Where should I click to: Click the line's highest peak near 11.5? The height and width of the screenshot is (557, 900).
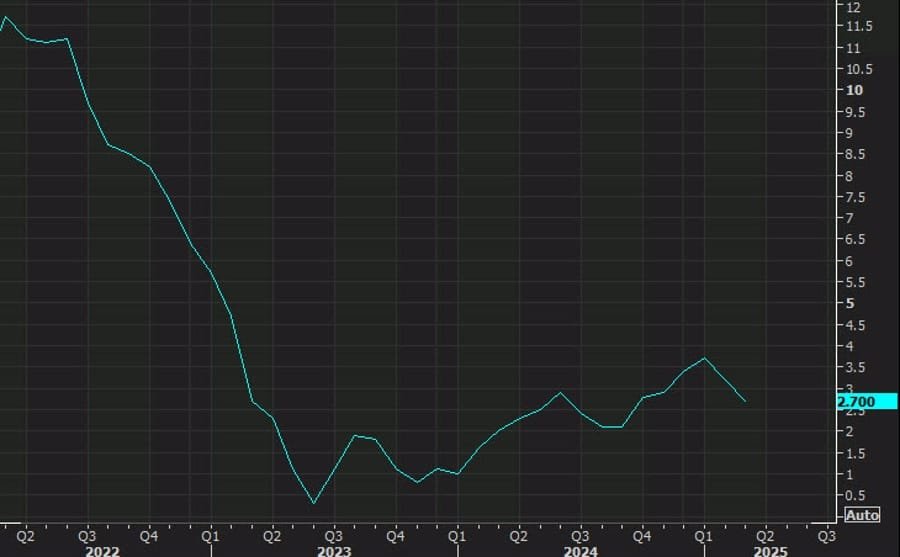click(x=5, y=17)
